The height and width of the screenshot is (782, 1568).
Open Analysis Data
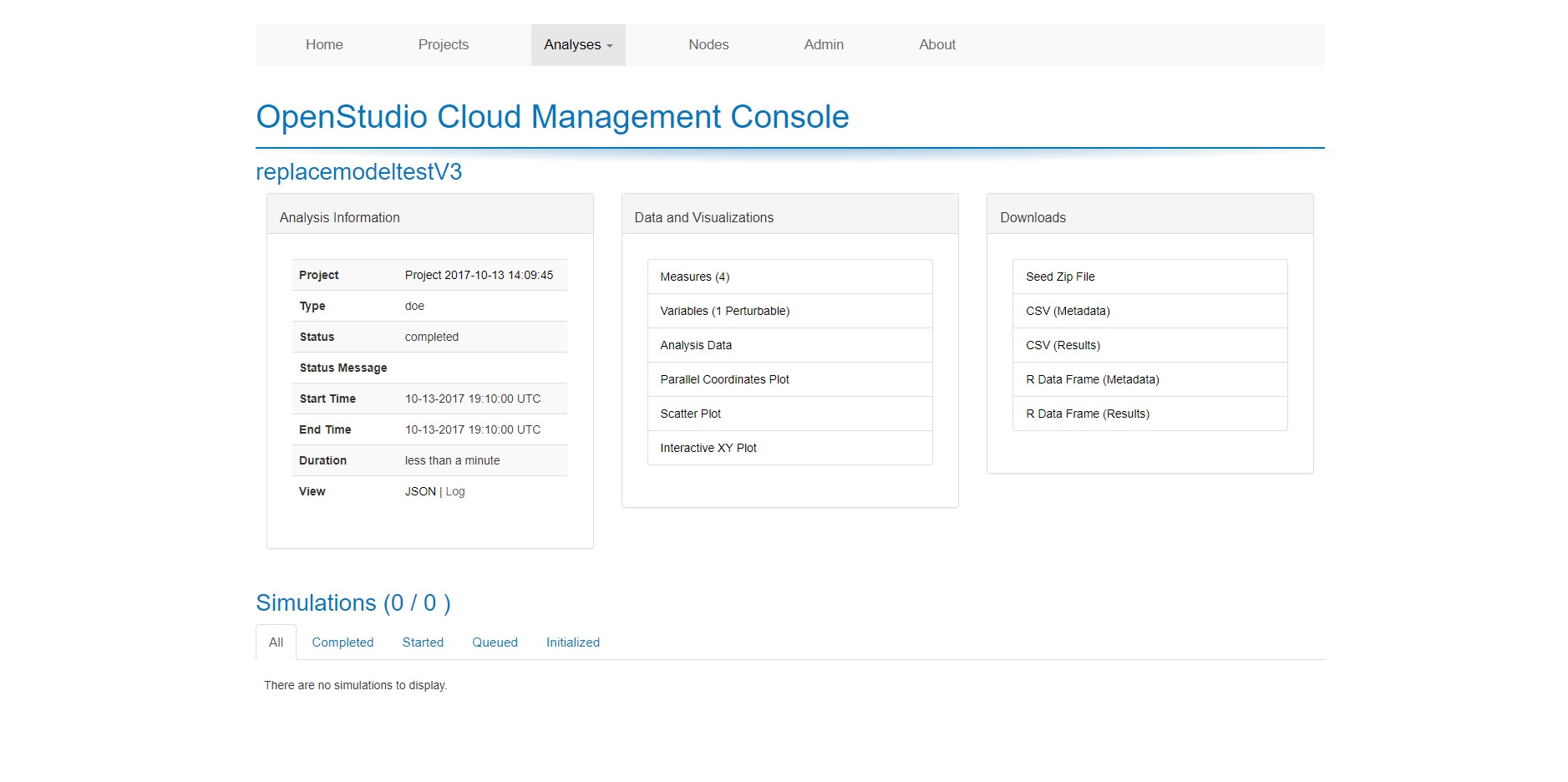point(790,345)
